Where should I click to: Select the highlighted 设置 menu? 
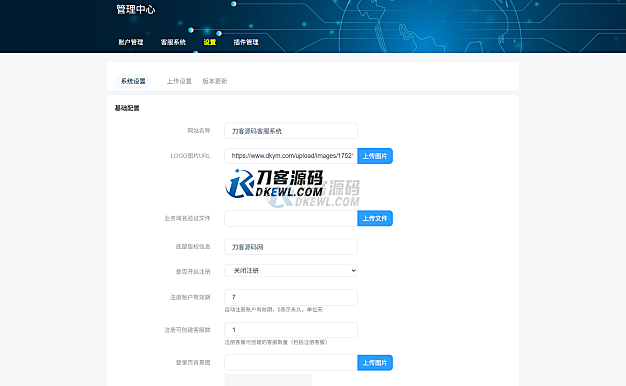point(210,42)
